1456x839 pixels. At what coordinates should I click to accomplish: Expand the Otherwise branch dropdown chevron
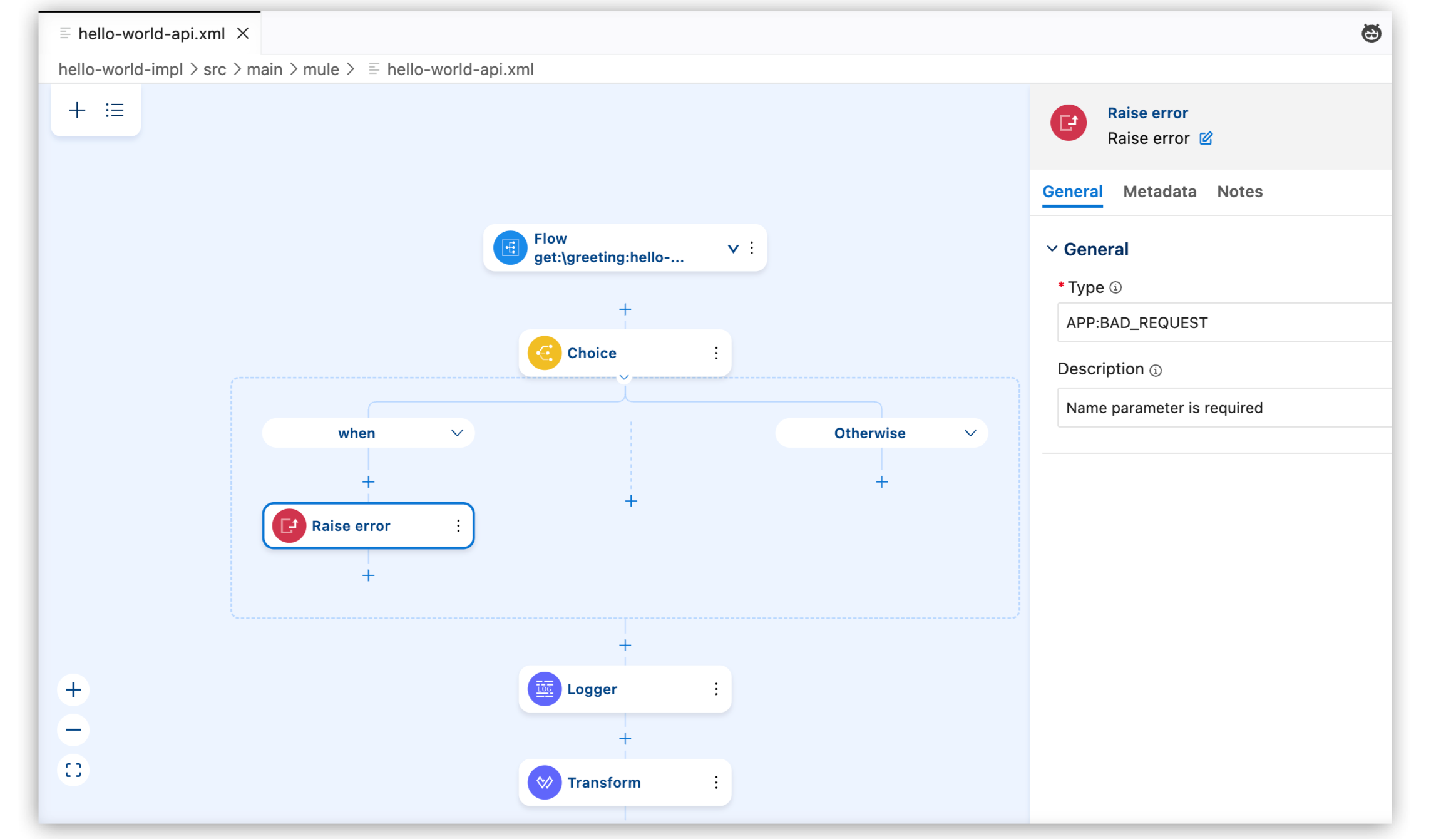tap(970, 433)
